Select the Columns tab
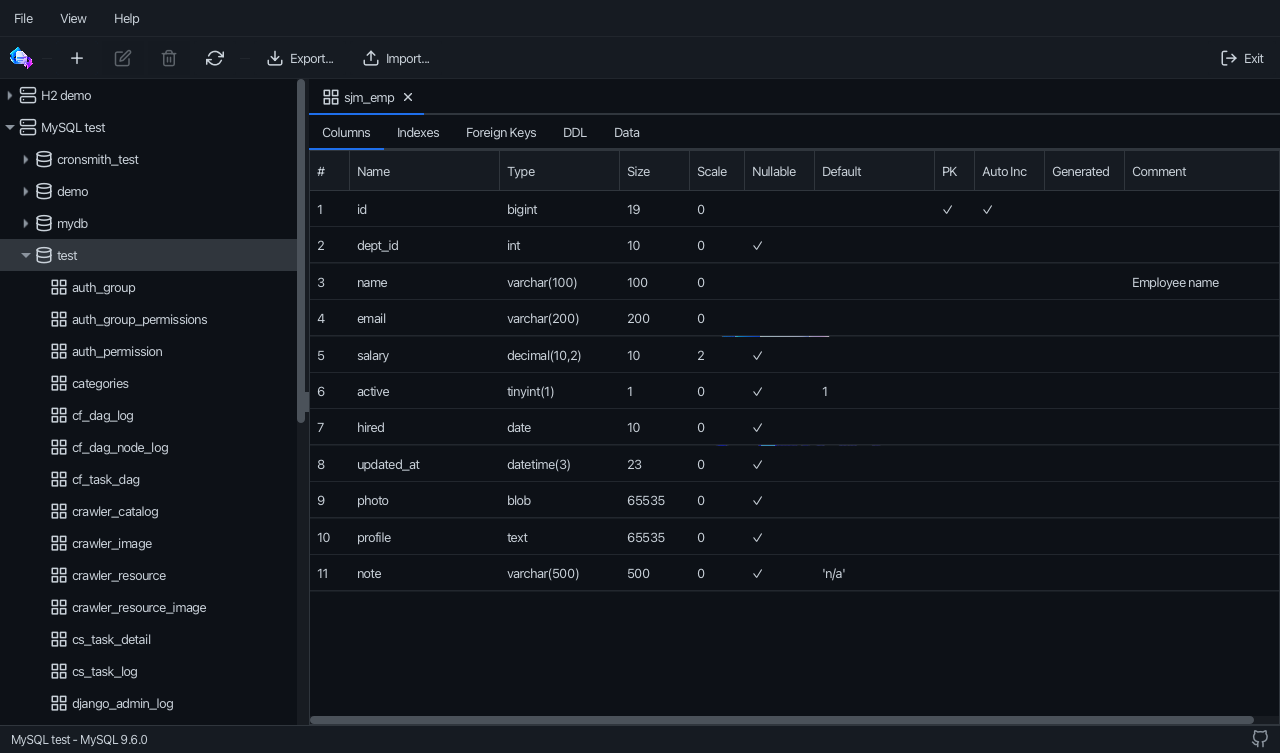Image resolution: width=1280 pixels, height=753 pixels. [346, 132]
